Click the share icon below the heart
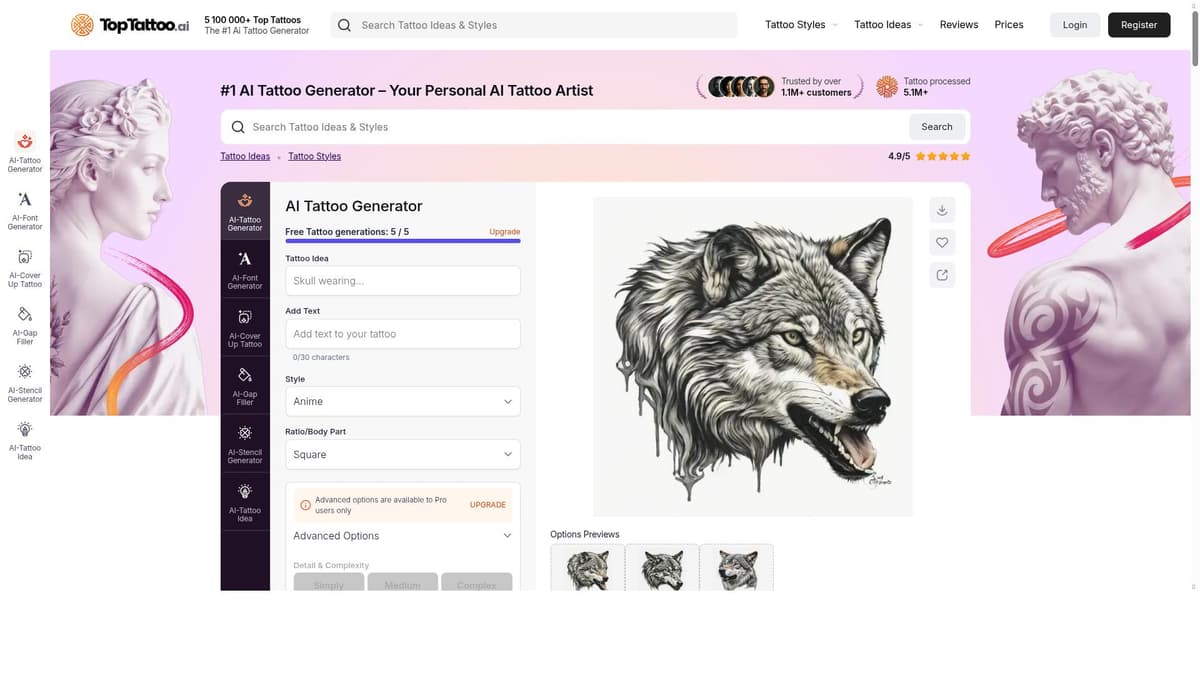Screen dimensions: 1200x675 pyautogui.click(x=942, y=275)
